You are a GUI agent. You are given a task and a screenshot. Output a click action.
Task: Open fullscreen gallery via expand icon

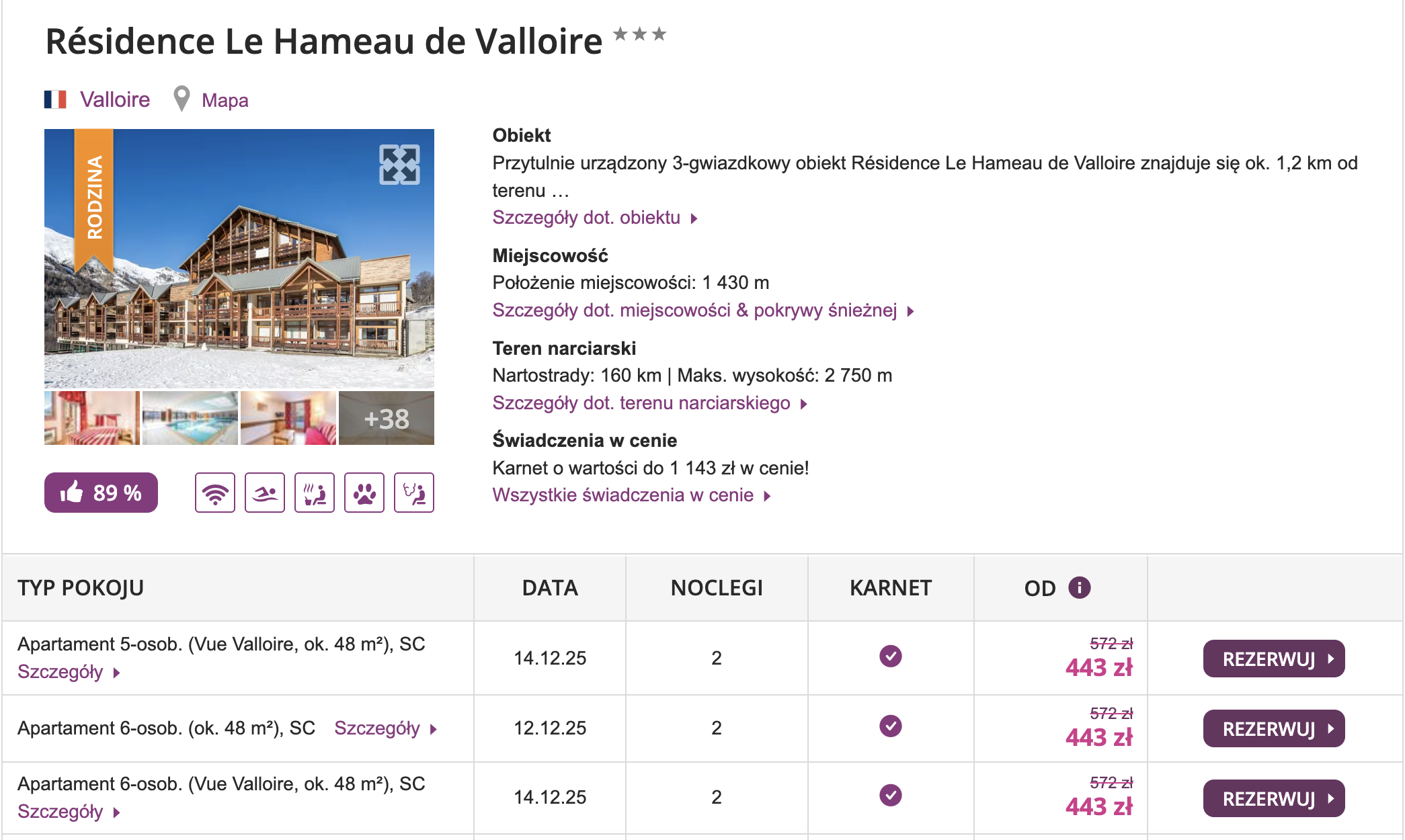399,165
